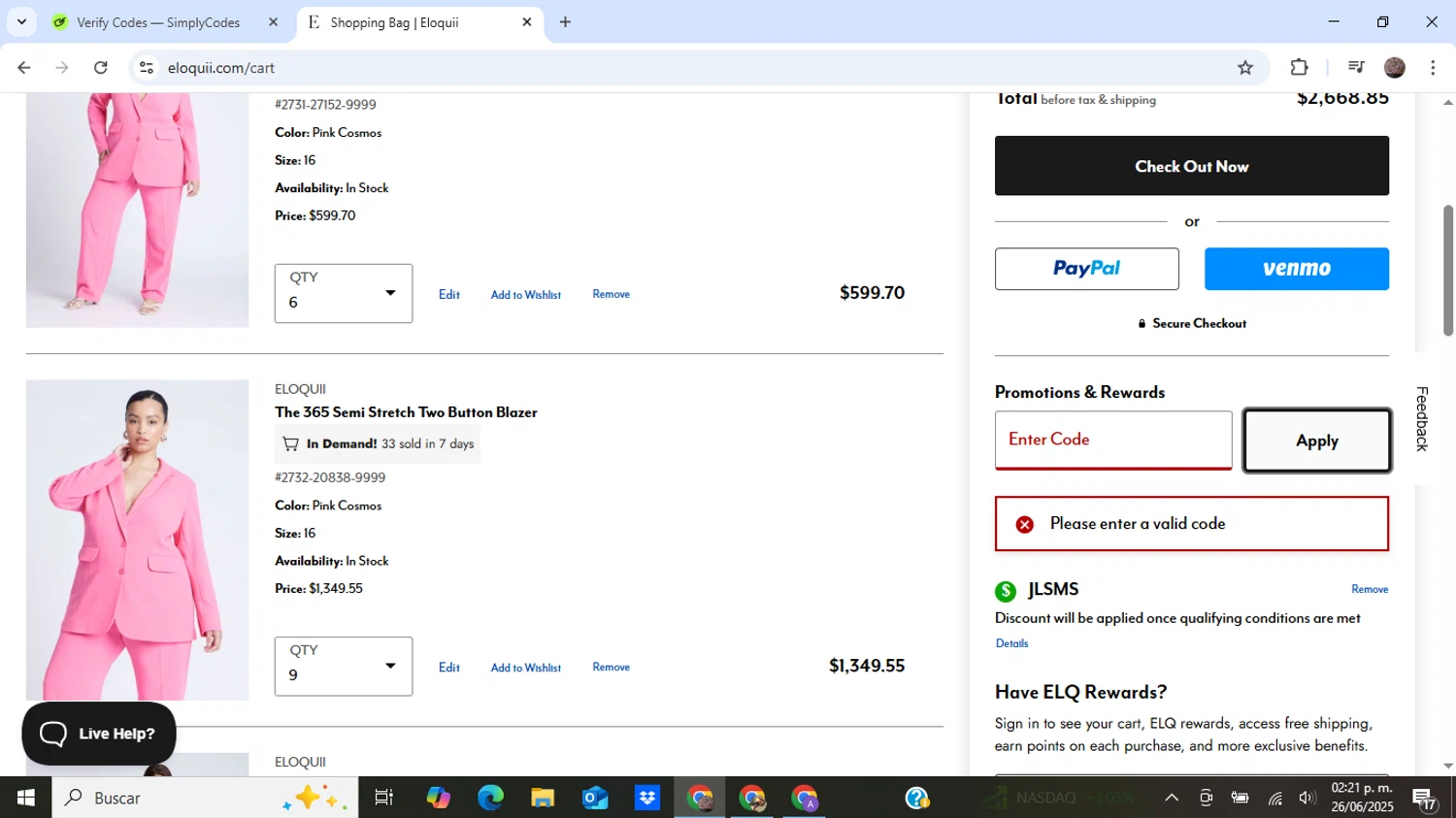Pay with the Venmo button
This screenshot has height=818, width=1456.
tap(1296, 269)
